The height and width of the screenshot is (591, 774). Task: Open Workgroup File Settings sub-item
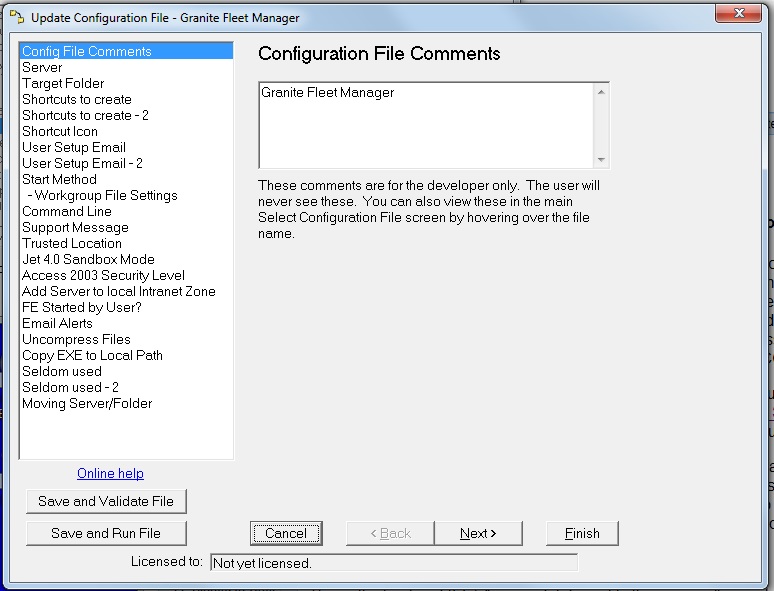click(126, 195)
